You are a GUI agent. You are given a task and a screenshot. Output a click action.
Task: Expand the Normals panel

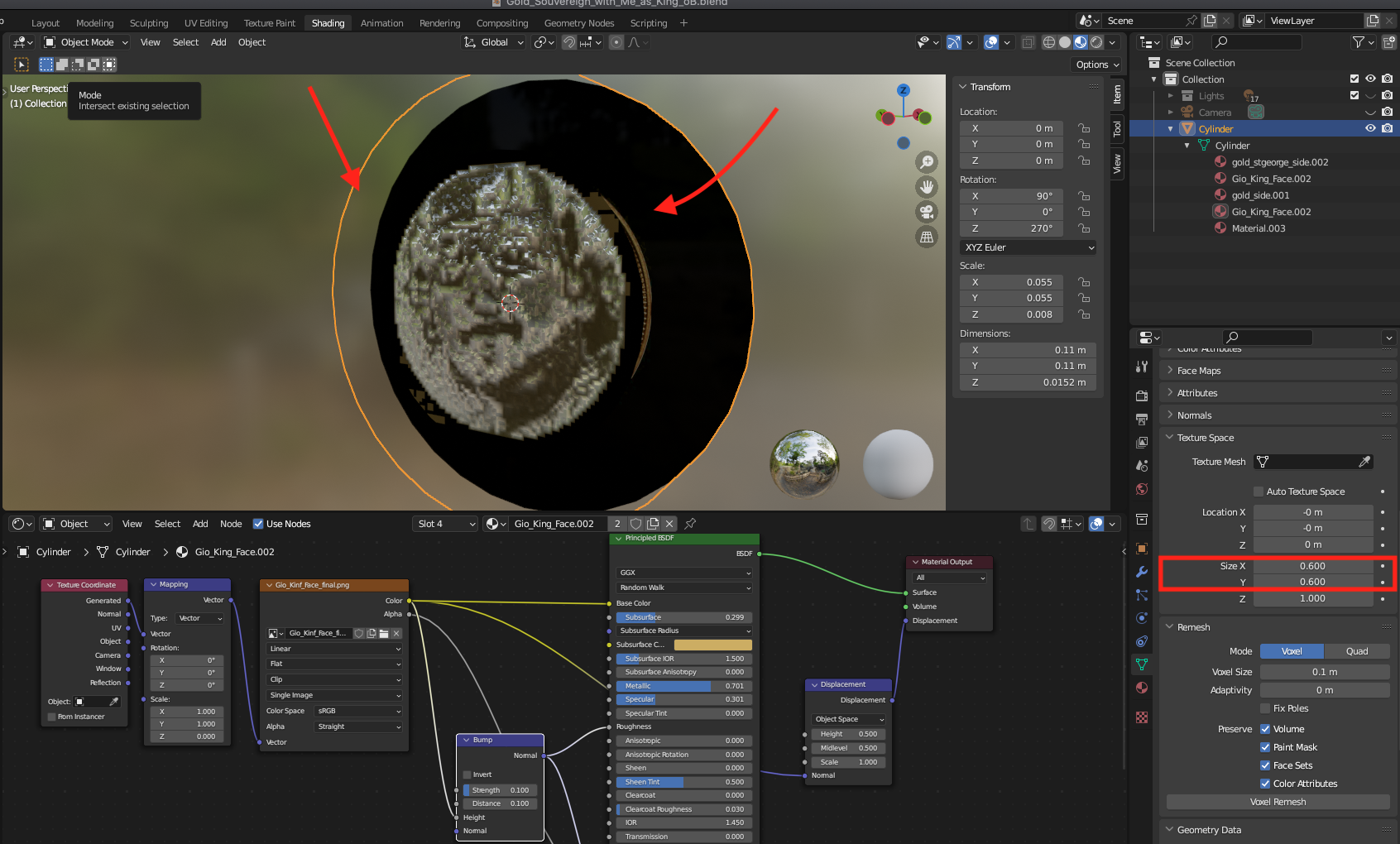[1194, 415]
